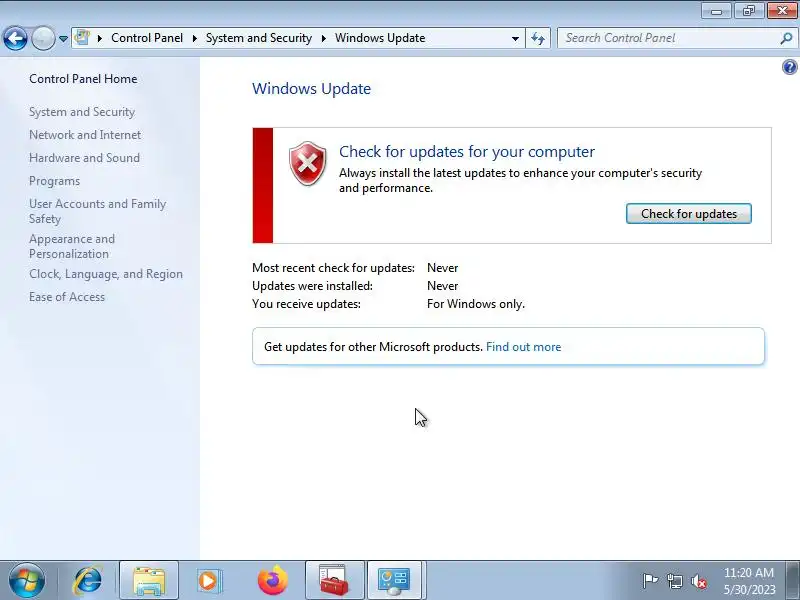Open Appearance and Personalization
800x600 pixels.
pos(72,246)
